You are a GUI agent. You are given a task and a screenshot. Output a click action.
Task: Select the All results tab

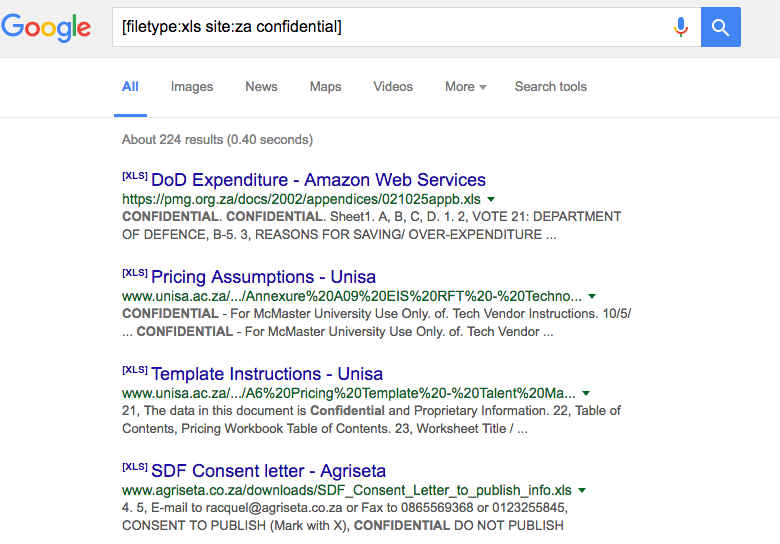coord(130,87)
